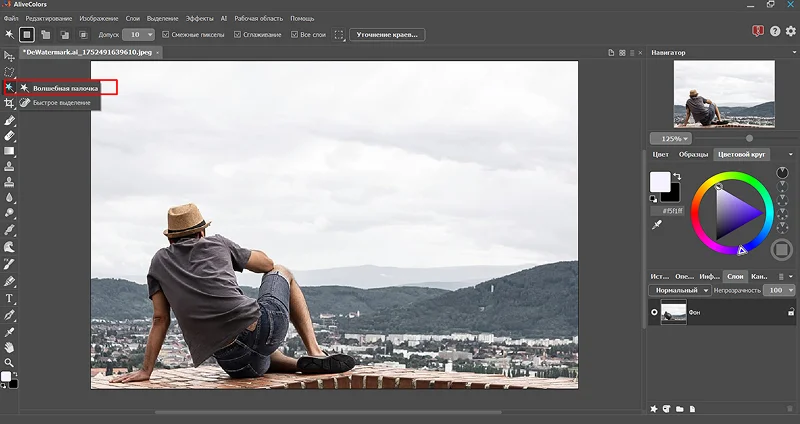
Task: Click the Уточнение краев button
Action: tap(387, 35)
